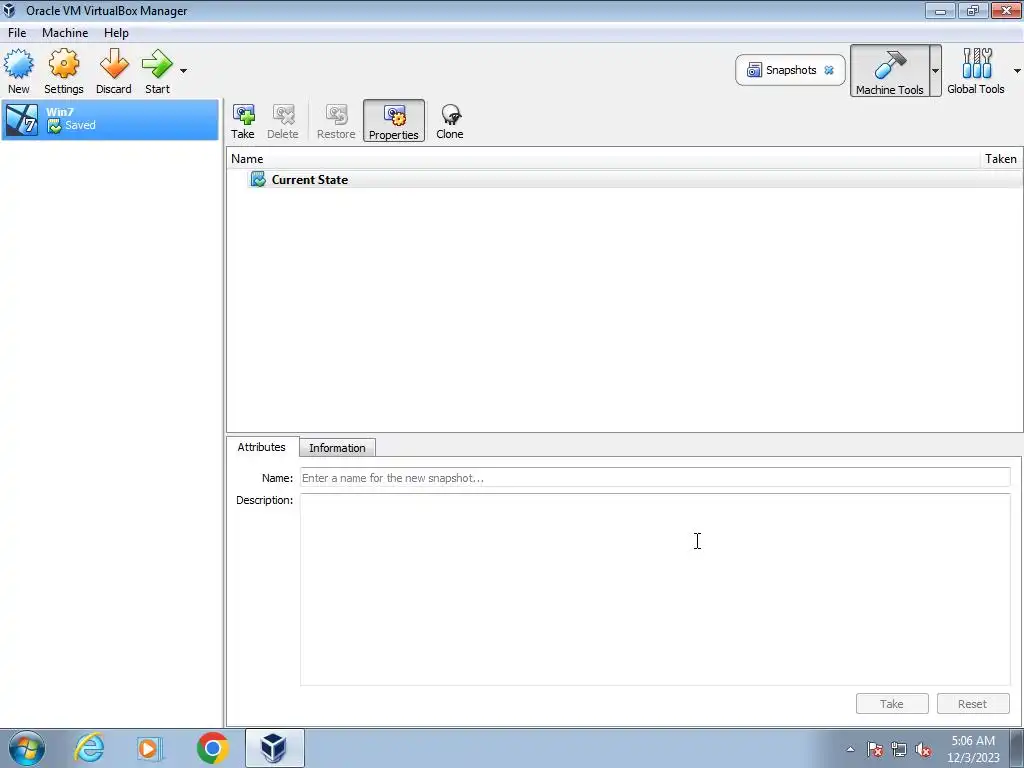Click the network tray icon
The image size is (1024, 768).
899,750
